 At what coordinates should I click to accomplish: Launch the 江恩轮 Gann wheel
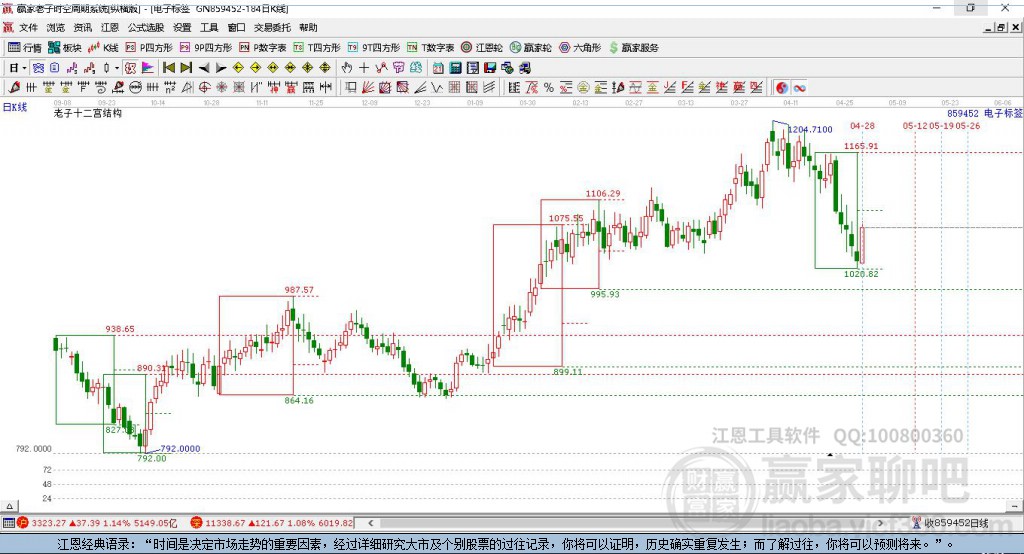(x=481, y=48)
